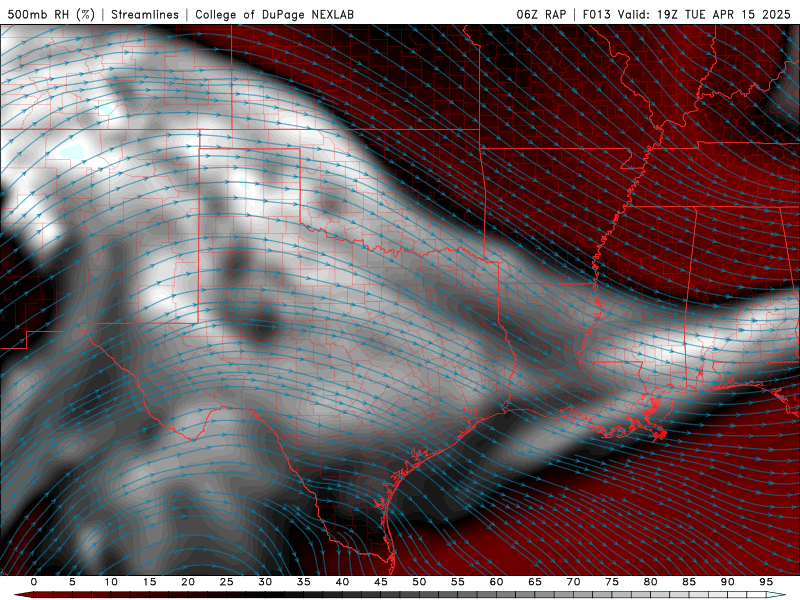Click the colorbar label '40'
800x600 pixels.
(342, 582)
